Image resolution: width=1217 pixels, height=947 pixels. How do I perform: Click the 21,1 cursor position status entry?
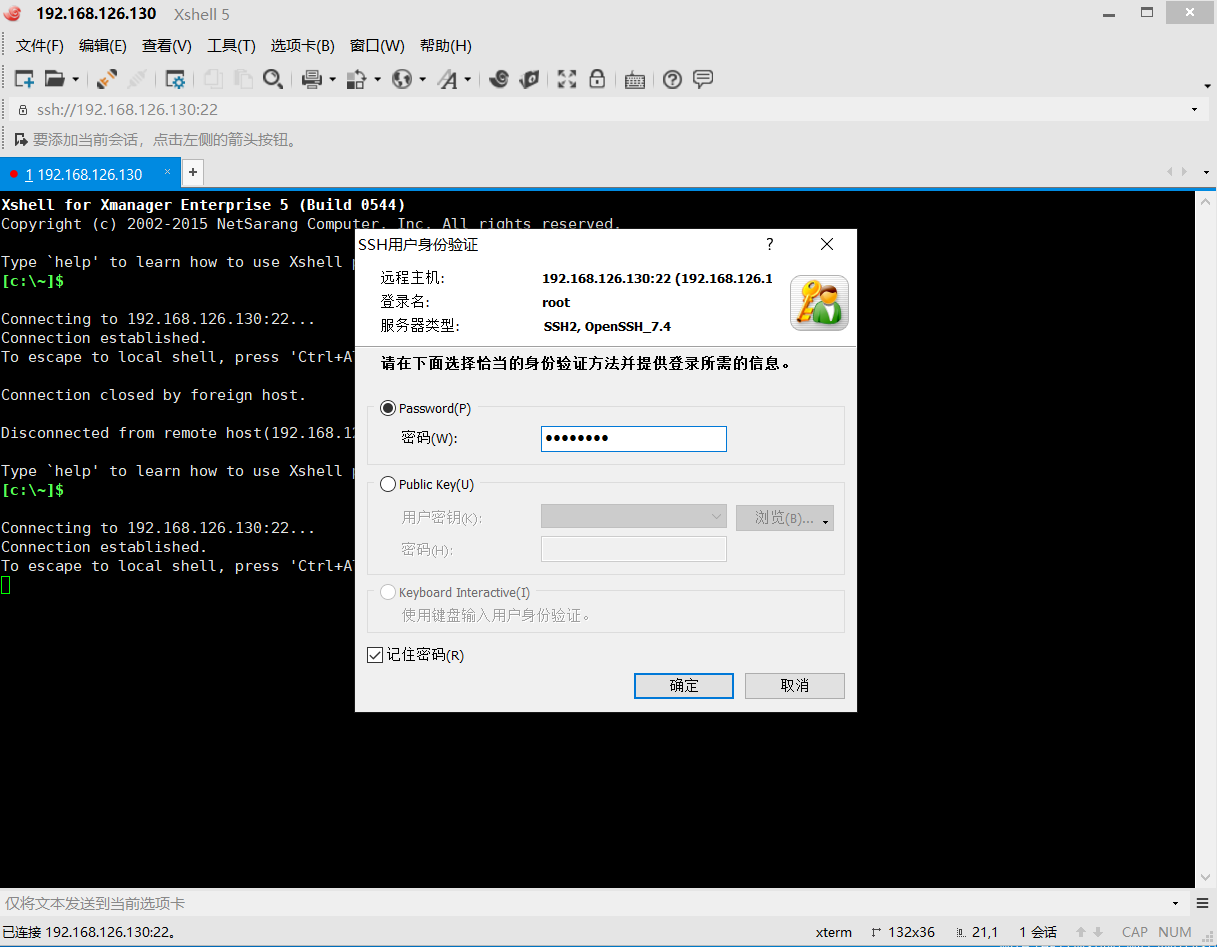(x=977, y=932)
